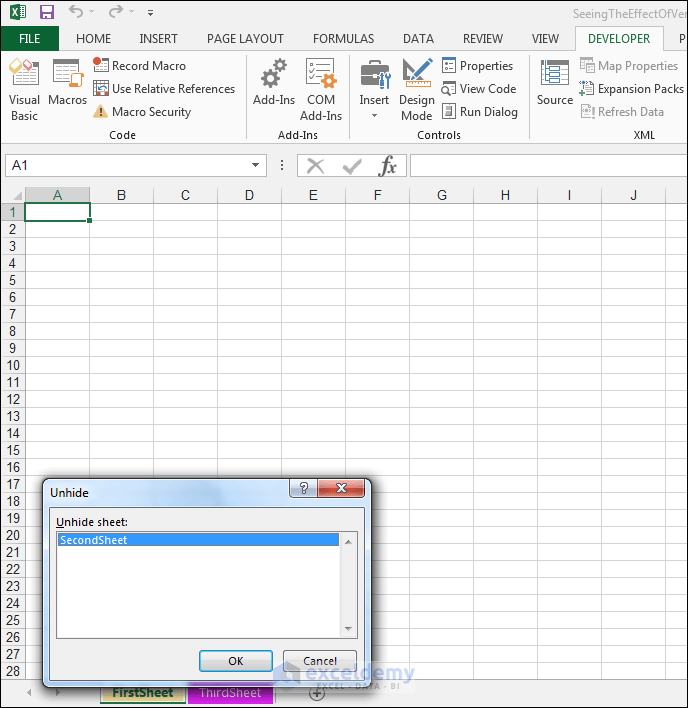
Task: Select row 10 header
Action: coord(13,365)
